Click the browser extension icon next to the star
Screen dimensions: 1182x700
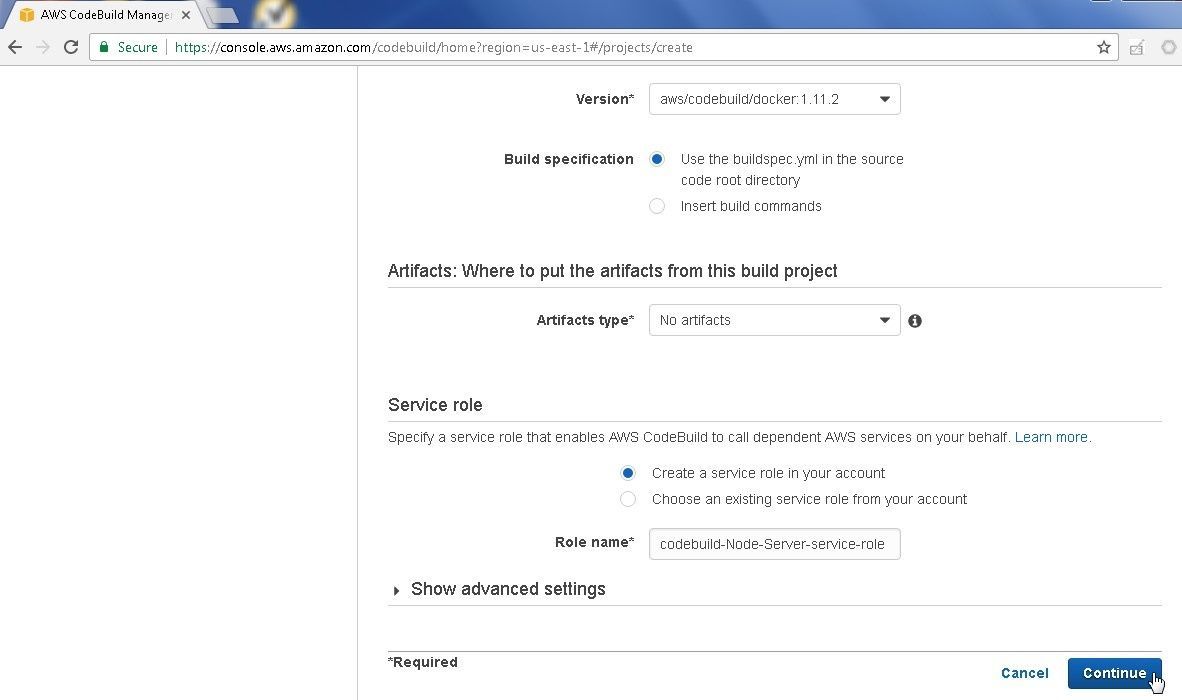coord(1137,47)
